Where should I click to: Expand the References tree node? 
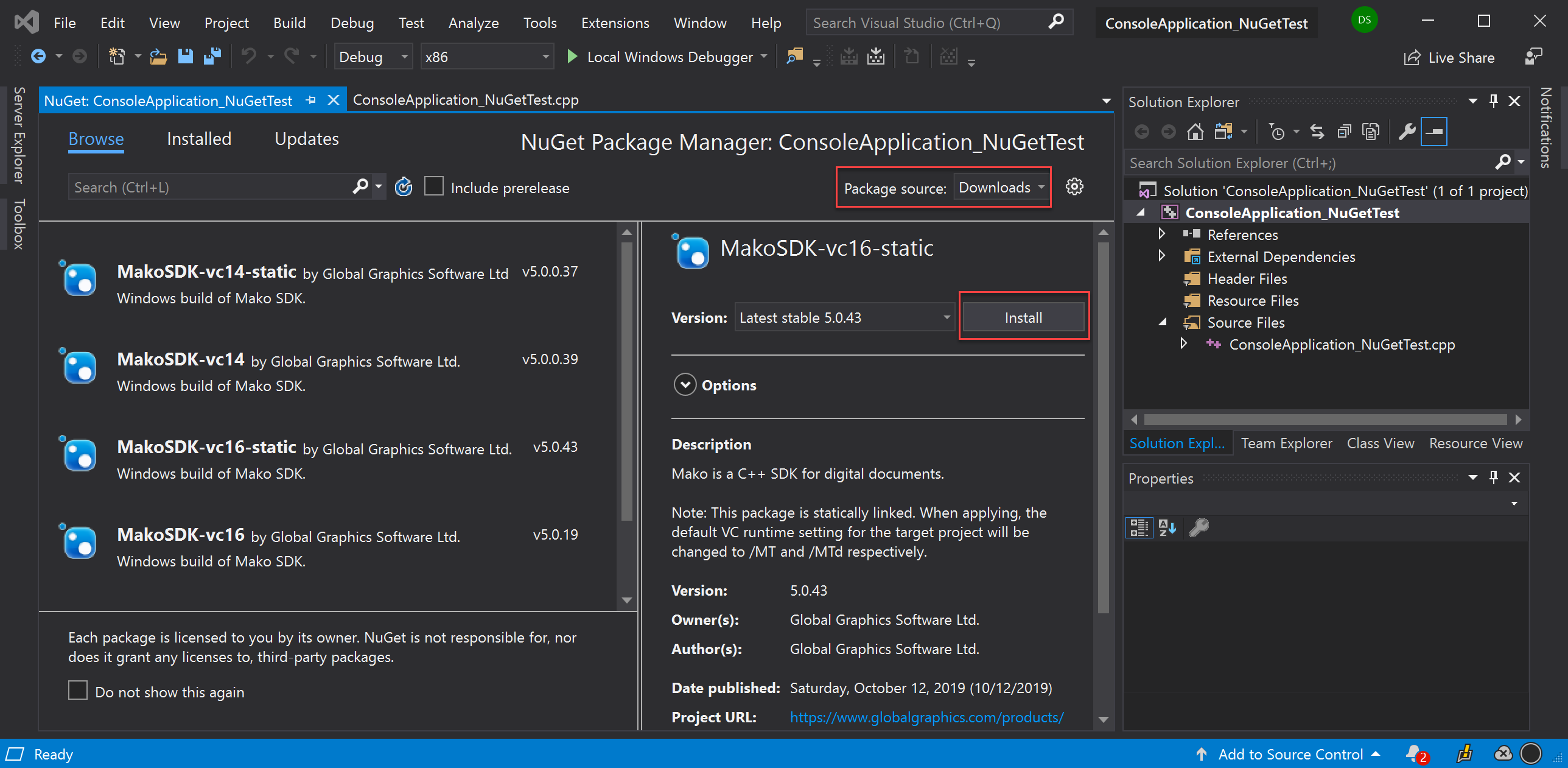point(1161,234)
